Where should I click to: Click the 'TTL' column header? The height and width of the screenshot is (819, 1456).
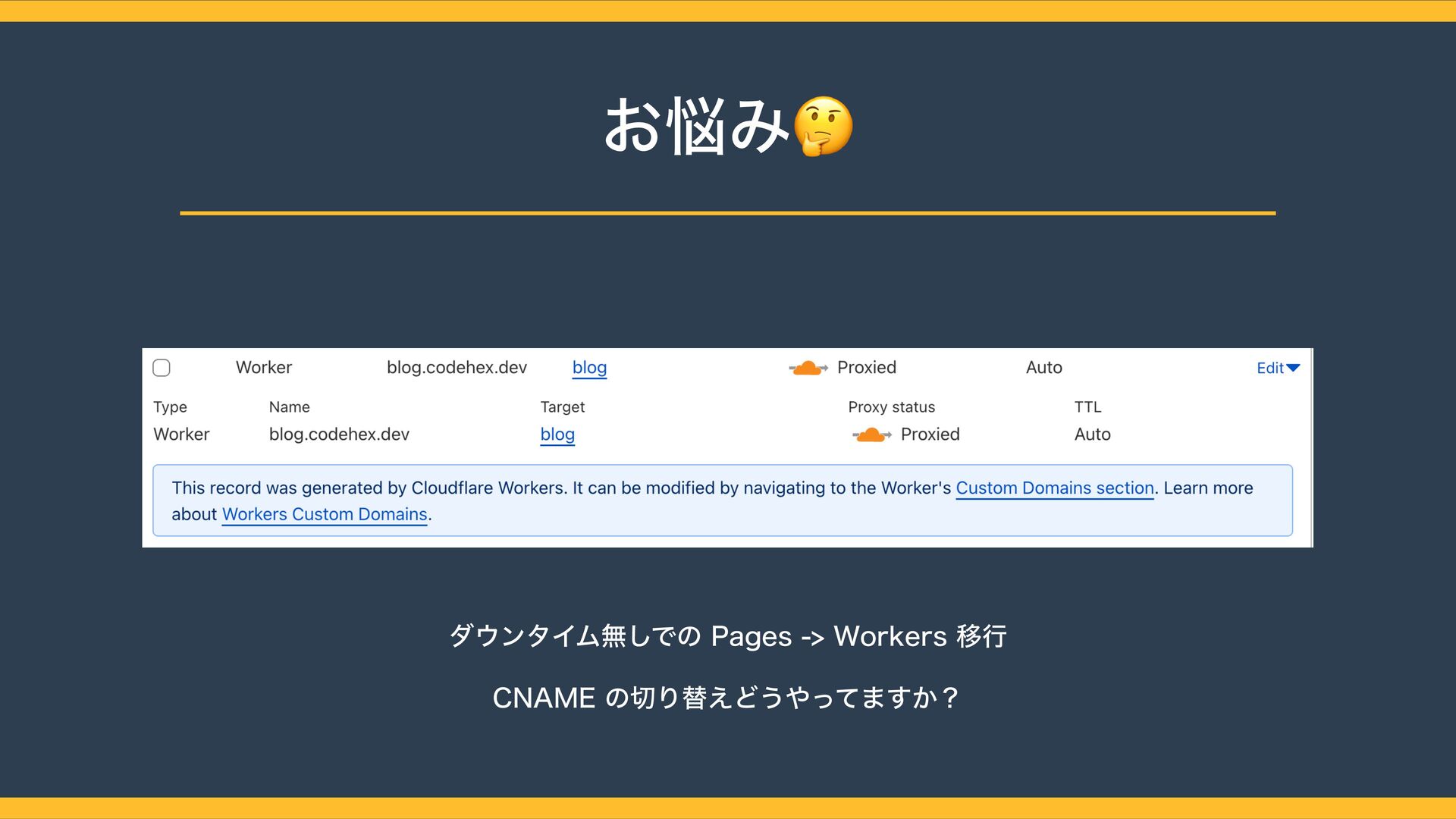click(1088, 407)
